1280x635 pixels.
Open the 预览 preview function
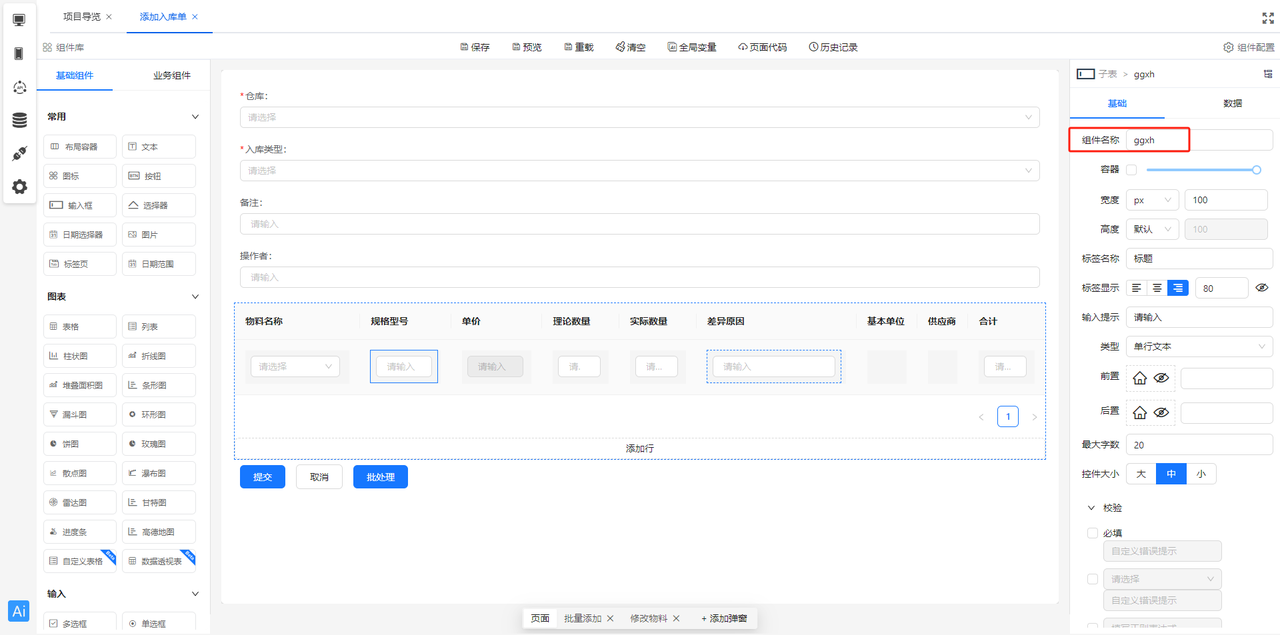click(527, 46)
